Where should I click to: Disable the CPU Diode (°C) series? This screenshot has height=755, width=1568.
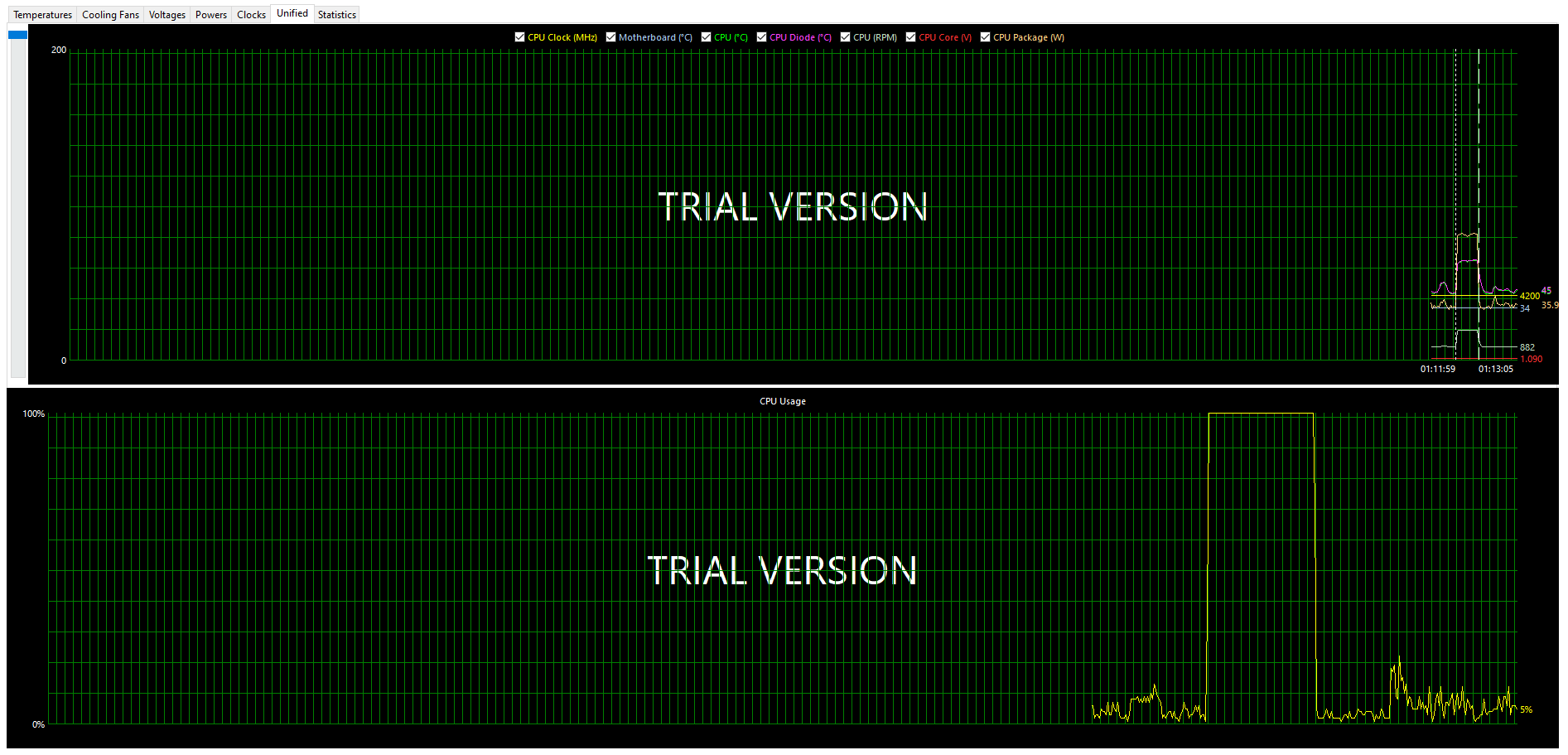pos(761,37)
